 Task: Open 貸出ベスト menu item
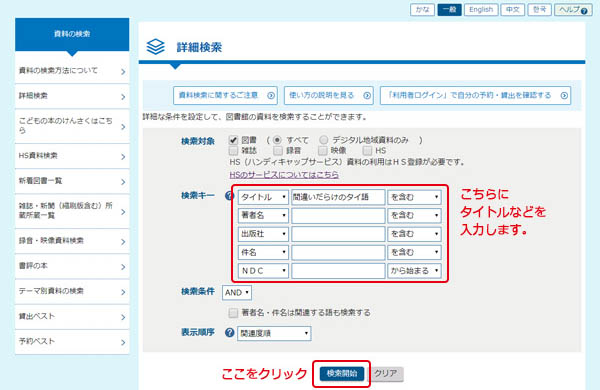[72, 317]
